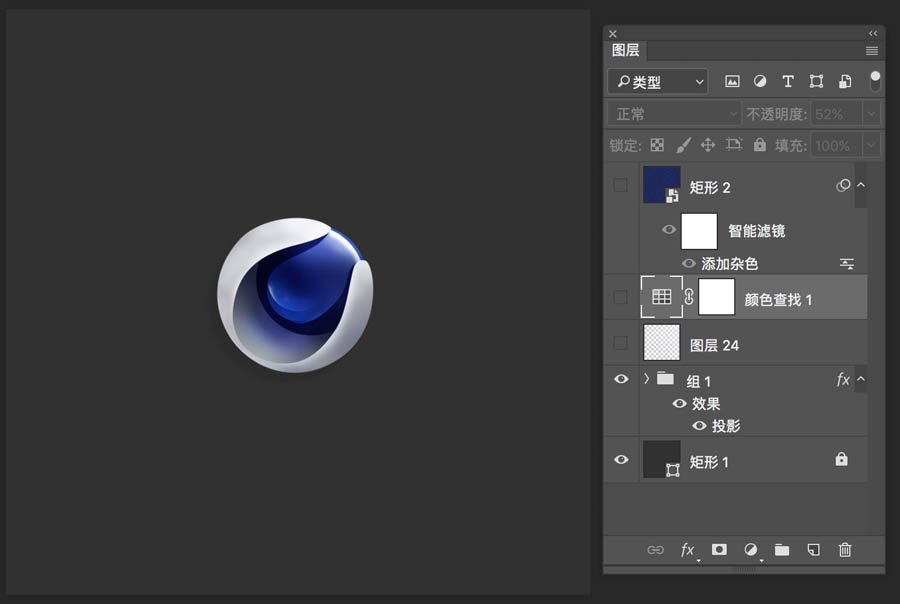Viewport: 900px width, 604px height.
Task: Click the link layers icon
Action: pos(656,550)
